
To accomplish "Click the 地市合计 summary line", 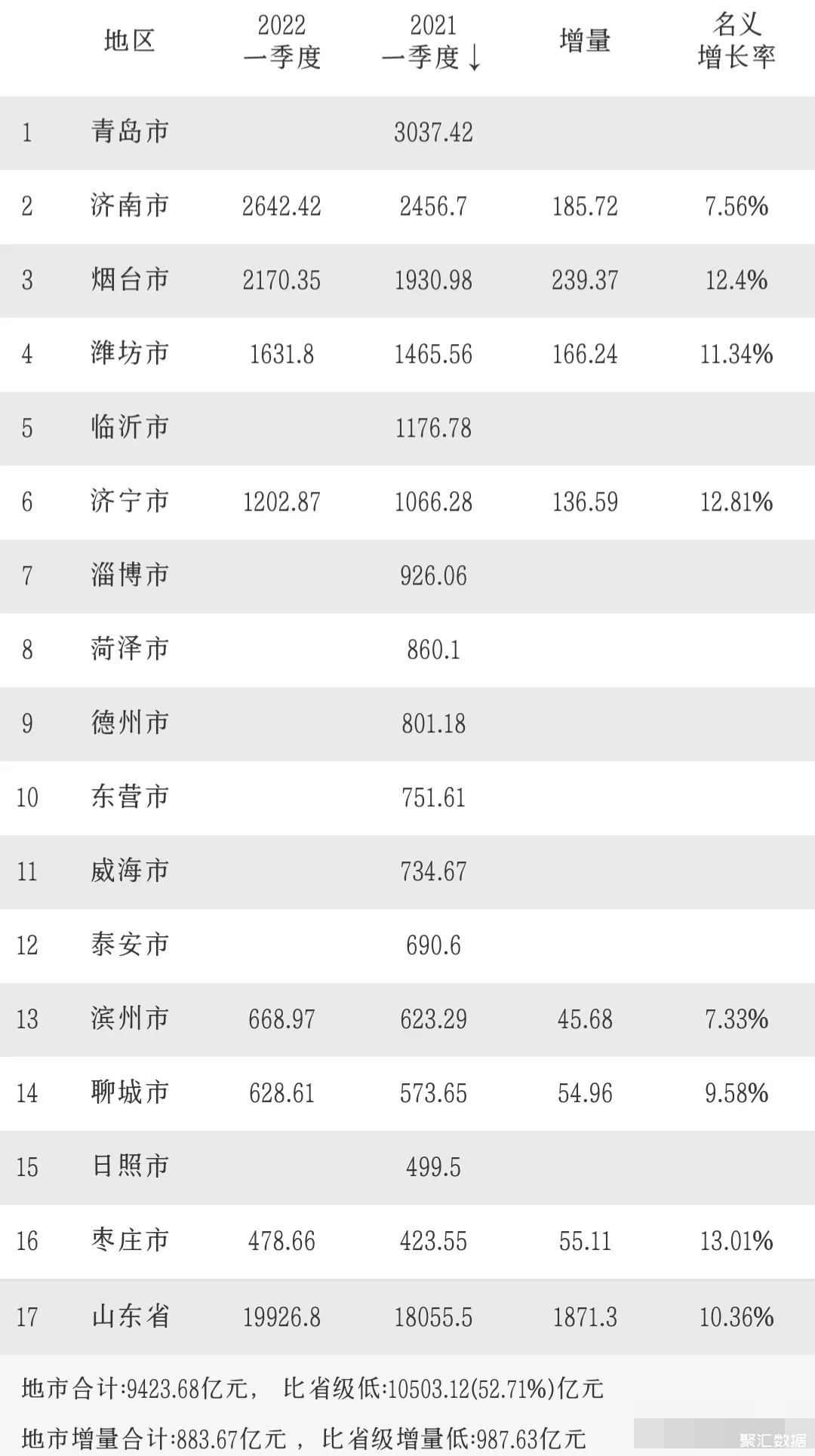I will [312, 1388].
